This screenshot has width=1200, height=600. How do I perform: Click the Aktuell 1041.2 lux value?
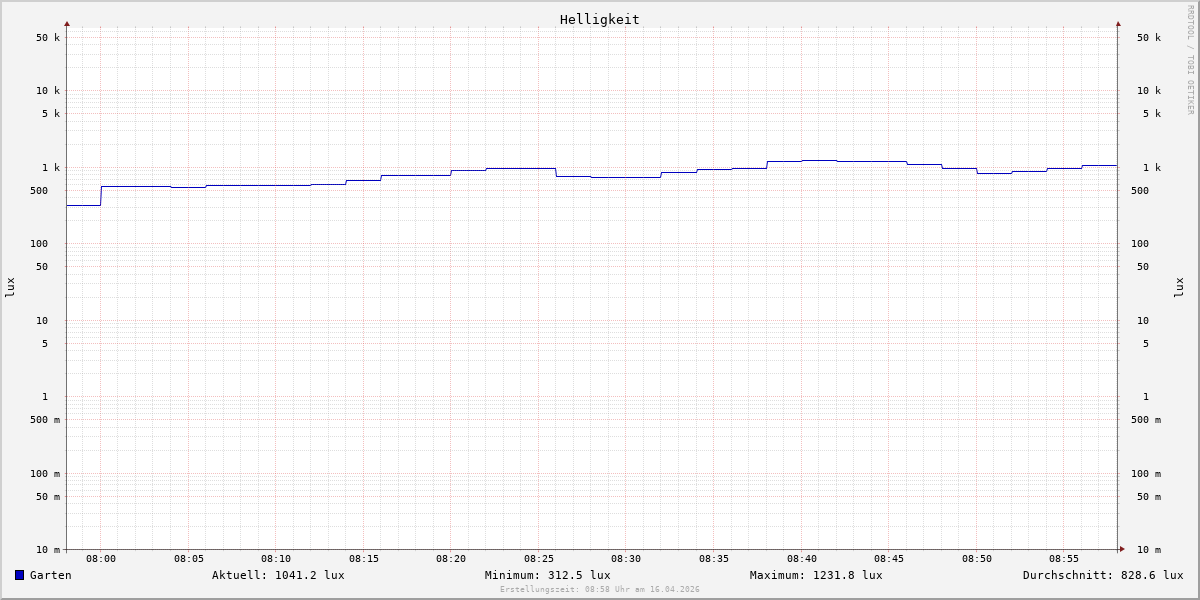pyautogui.click(x=278, y=575)
